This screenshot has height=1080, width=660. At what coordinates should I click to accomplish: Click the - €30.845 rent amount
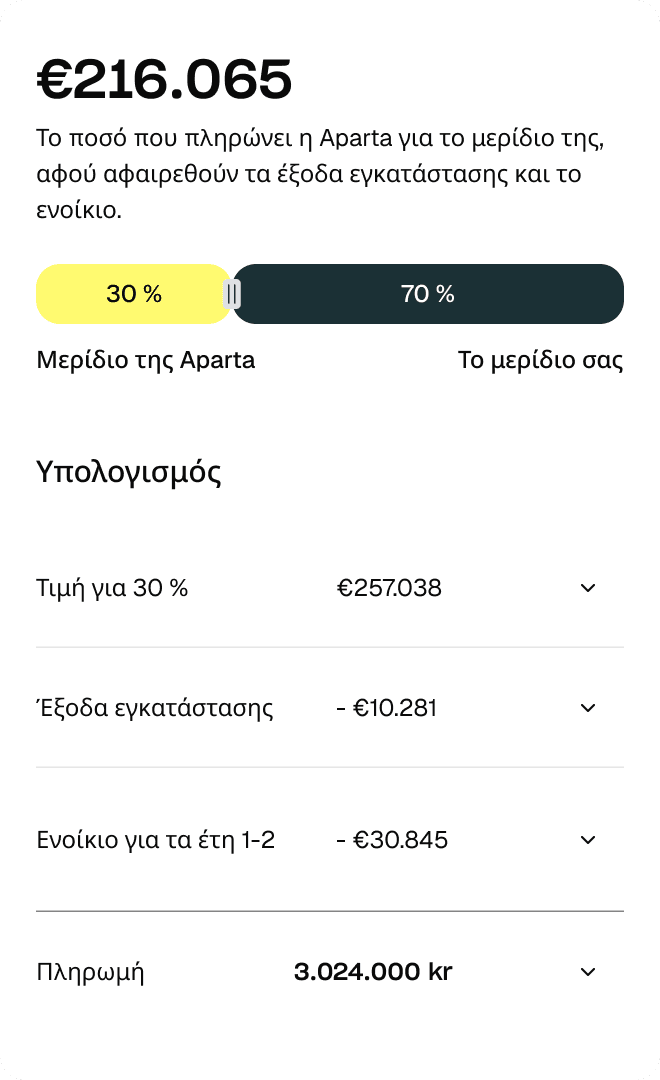pyautogui.click(x=391, y=840)
